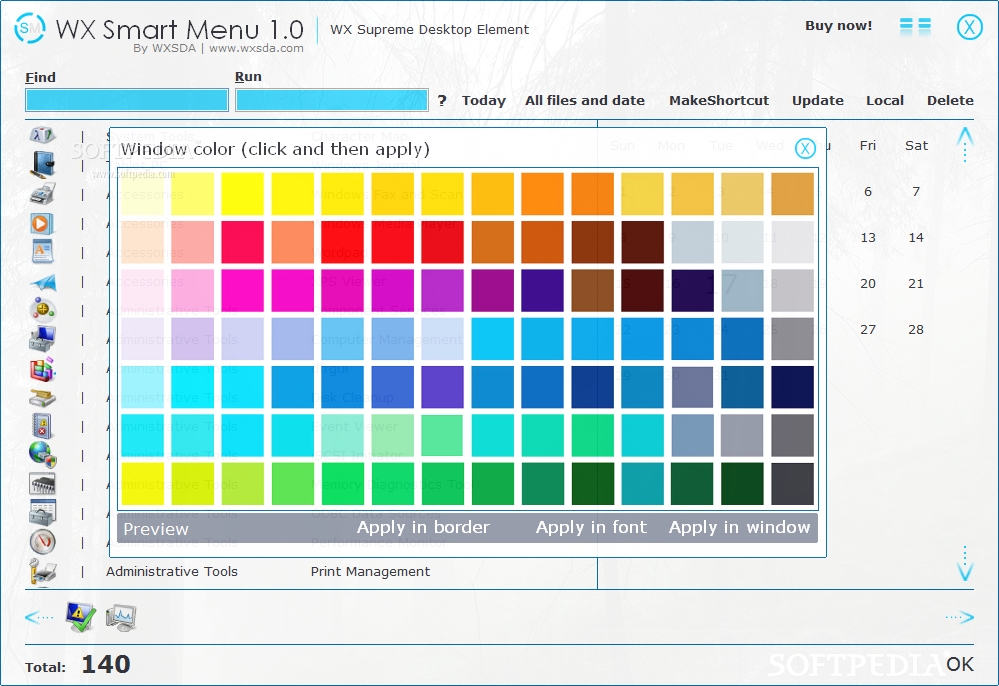Click Administrative Tools in the bottom row
The image size is (999, 686).
point(171,571)
